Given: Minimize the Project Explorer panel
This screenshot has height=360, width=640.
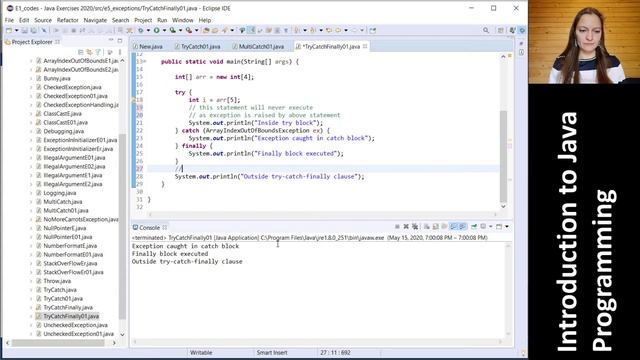Looking at the screenshot, I should [111, 40].
